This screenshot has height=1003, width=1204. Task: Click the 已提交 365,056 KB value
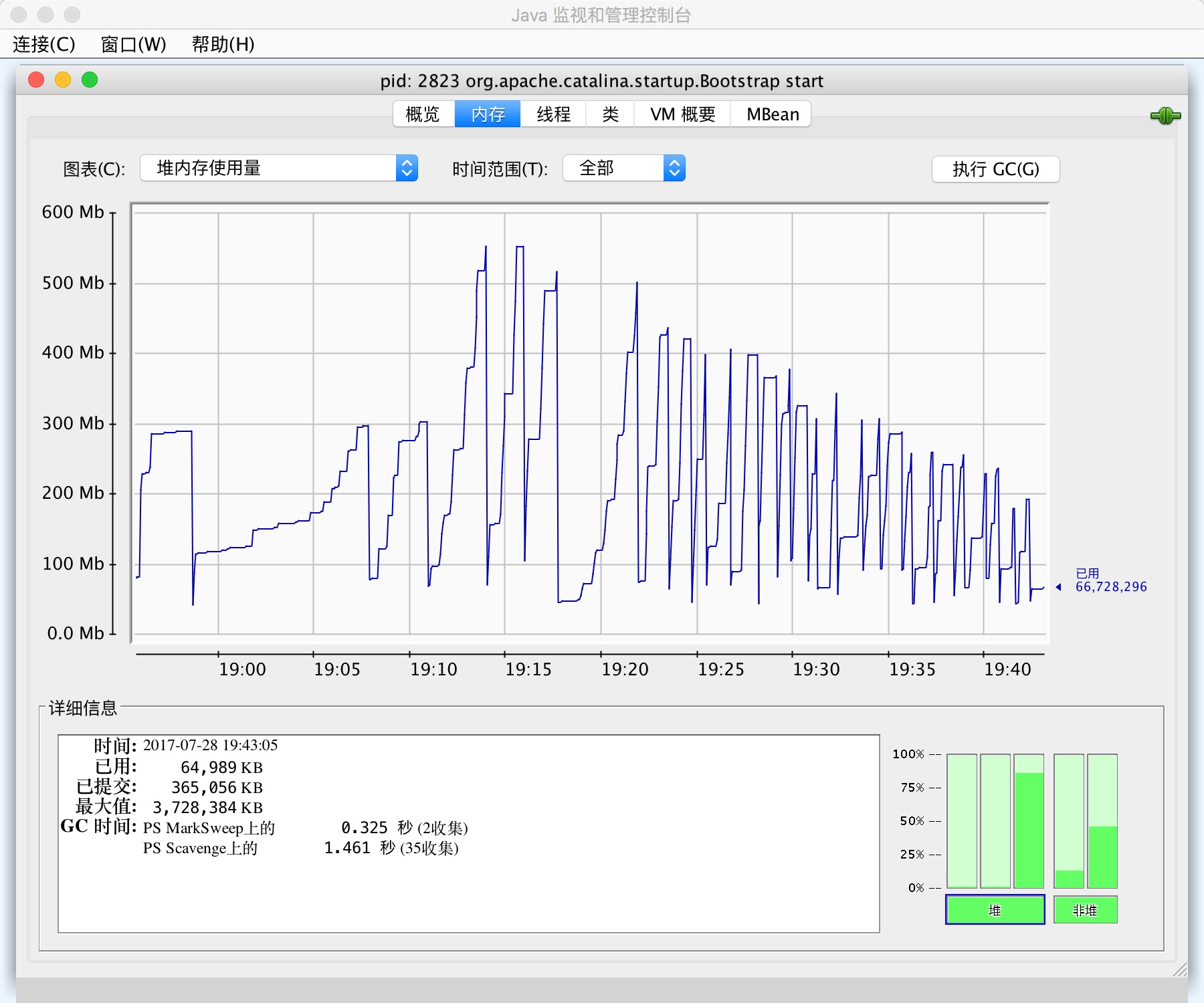217,787
